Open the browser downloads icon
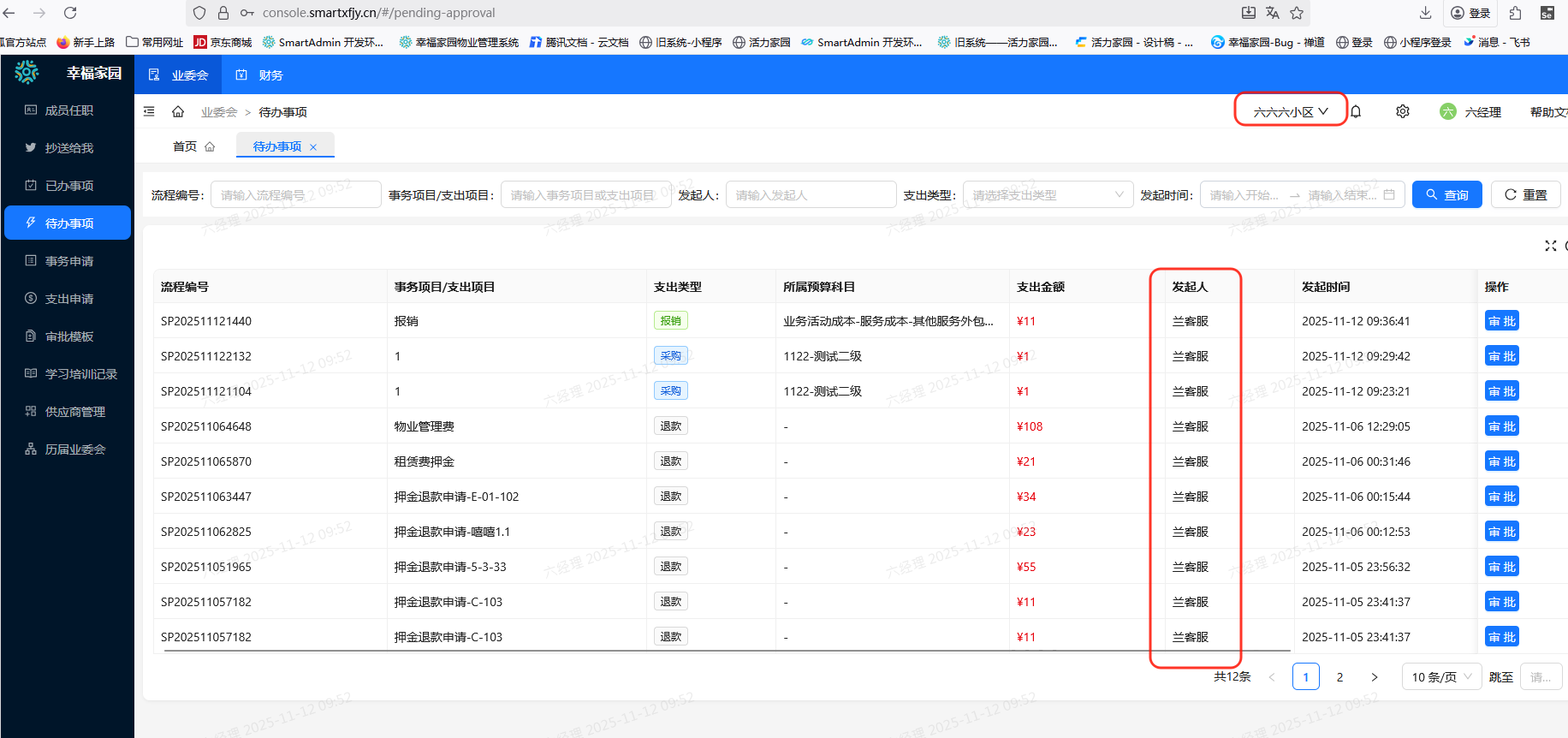Image resolution: width=1568 pixels, height=738 pixels. (1425, 13)
